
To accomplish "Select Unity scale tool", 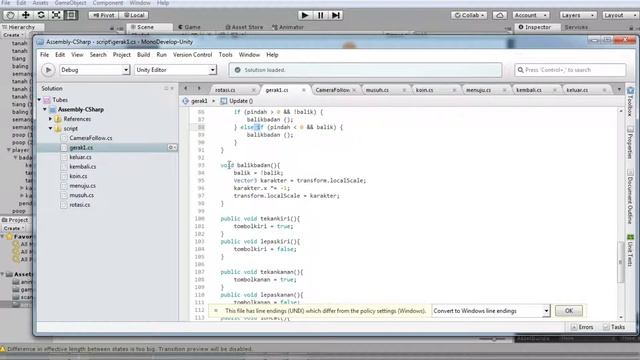I will click(56, 15).
